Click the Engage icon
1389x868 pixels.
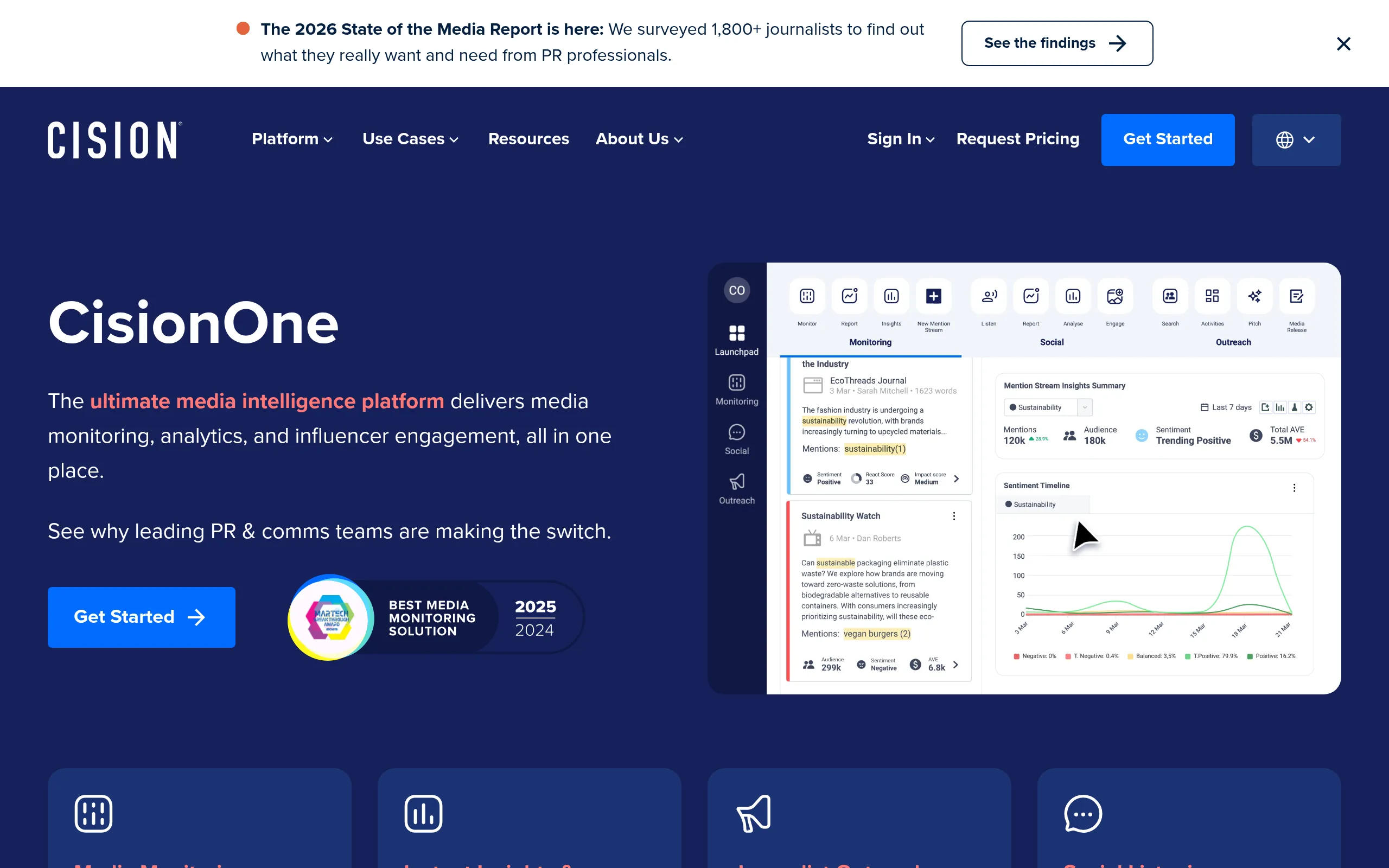(1115, 296)
